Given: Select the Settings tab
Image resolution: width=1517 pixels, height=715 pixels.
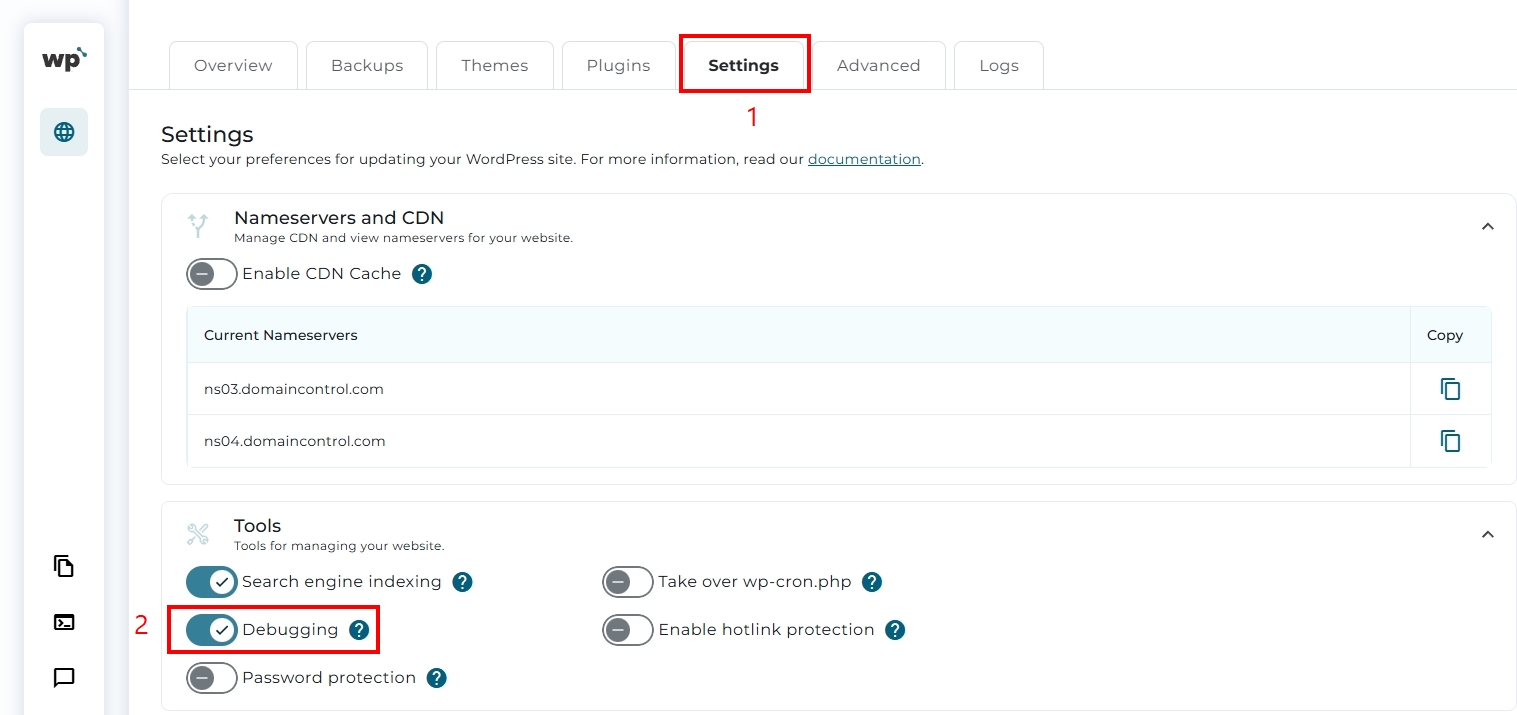Looking at the screenshot, I should (744, 66).
